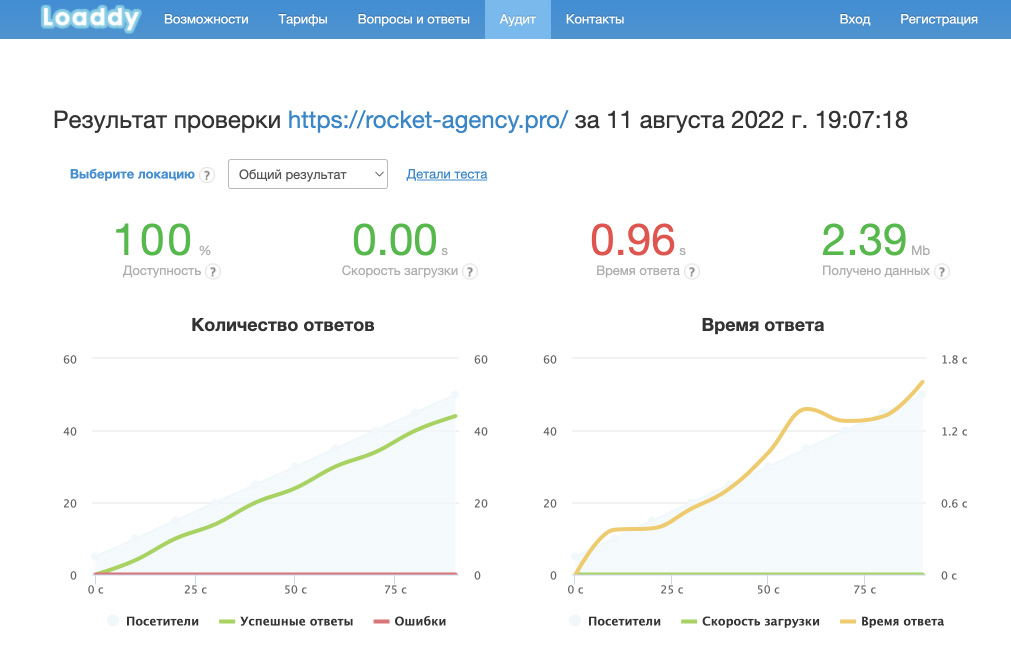1011x655 pixels.
Task: Select the Аудит tab
Action: 518,19
